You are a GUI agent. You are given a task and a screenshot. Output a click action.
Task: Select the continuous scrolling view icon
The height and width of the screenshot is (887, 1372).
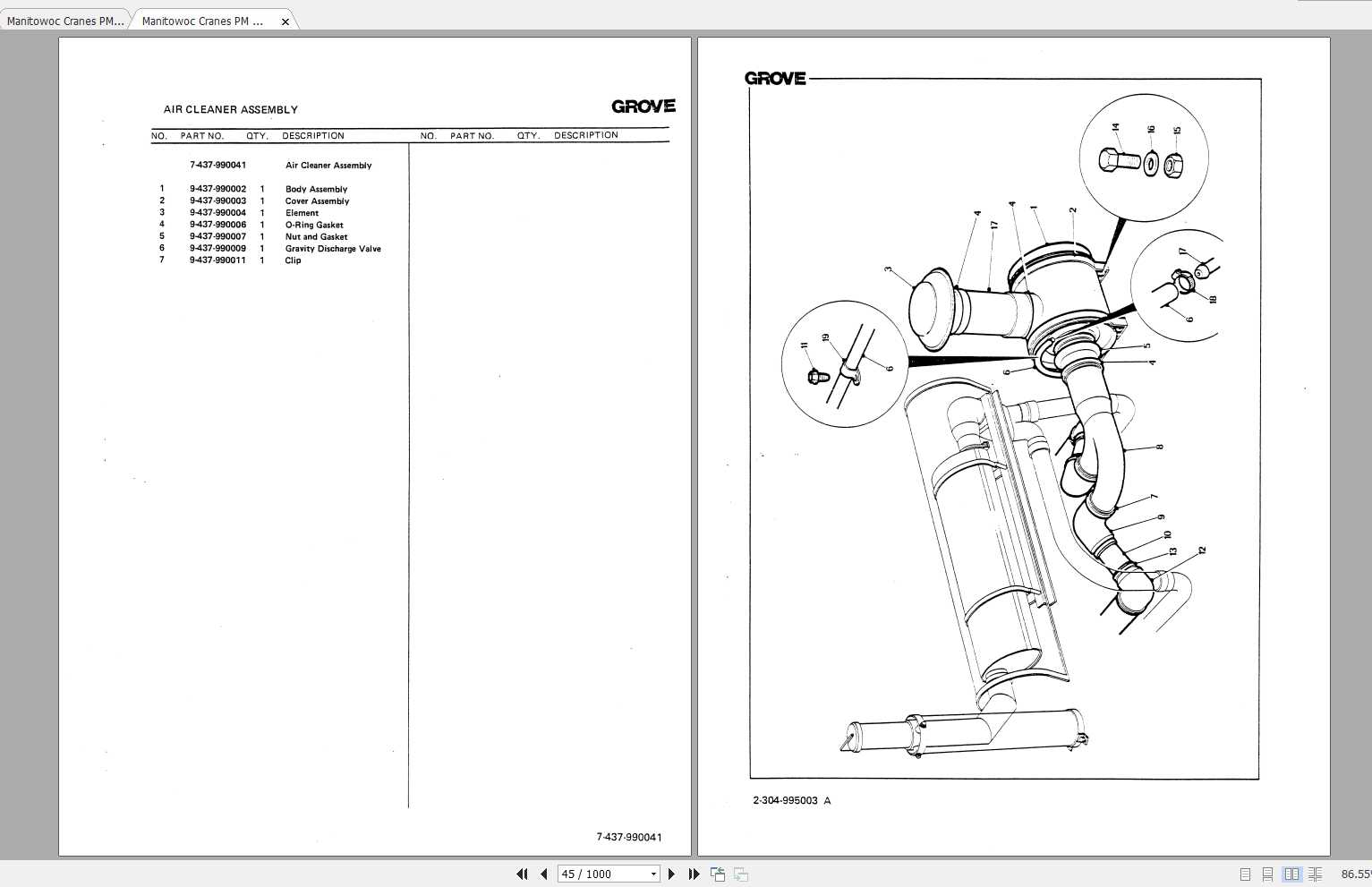click(x=1267, y=874)
